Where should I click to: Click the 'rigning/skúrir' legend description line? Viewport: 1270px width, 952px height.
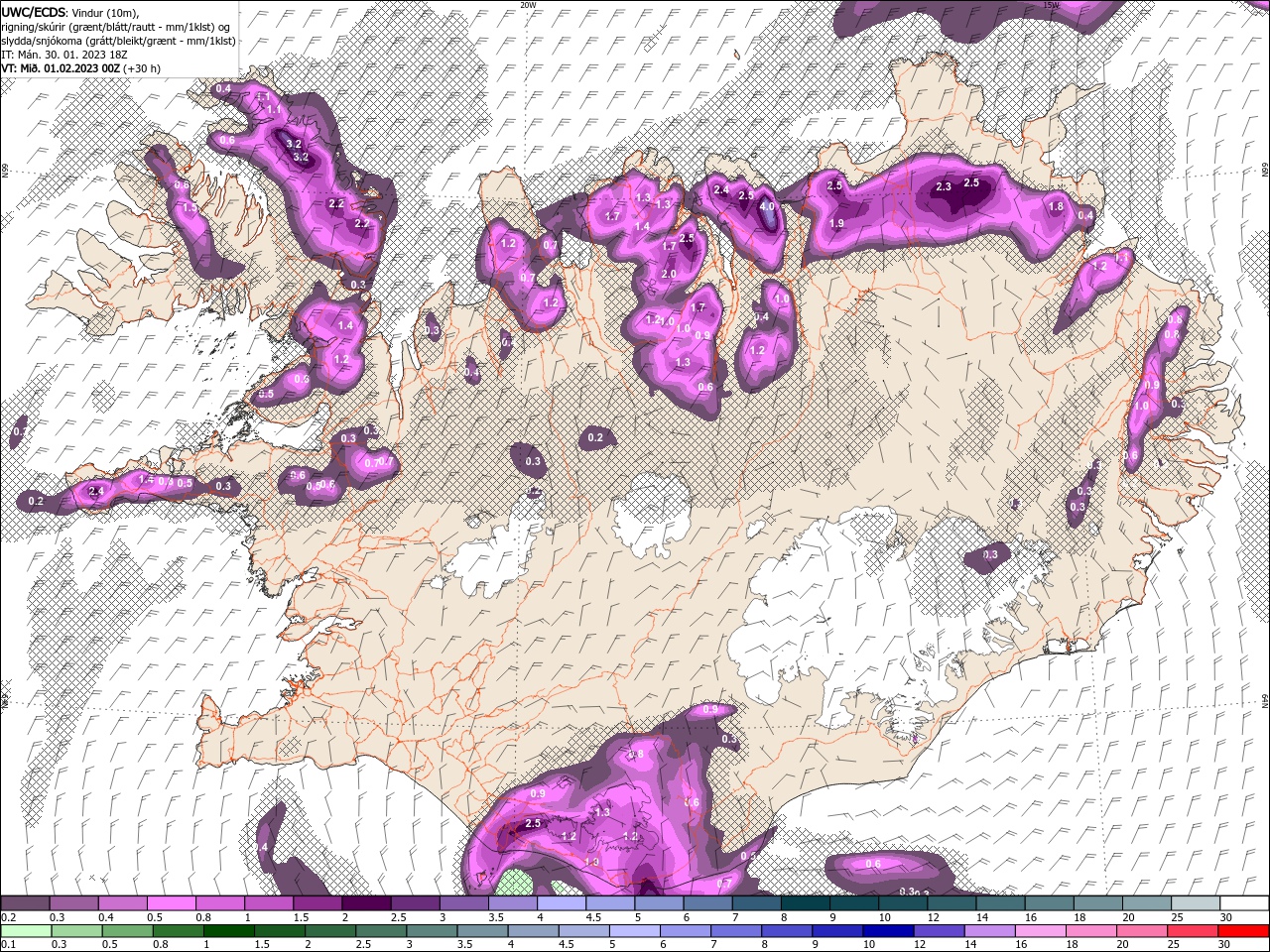(116, 27)
